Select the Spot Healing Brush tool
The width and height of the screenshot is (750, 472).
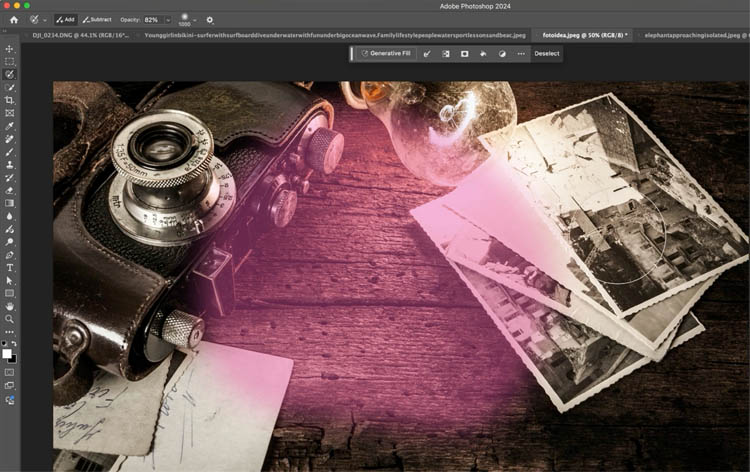(9, 139)
